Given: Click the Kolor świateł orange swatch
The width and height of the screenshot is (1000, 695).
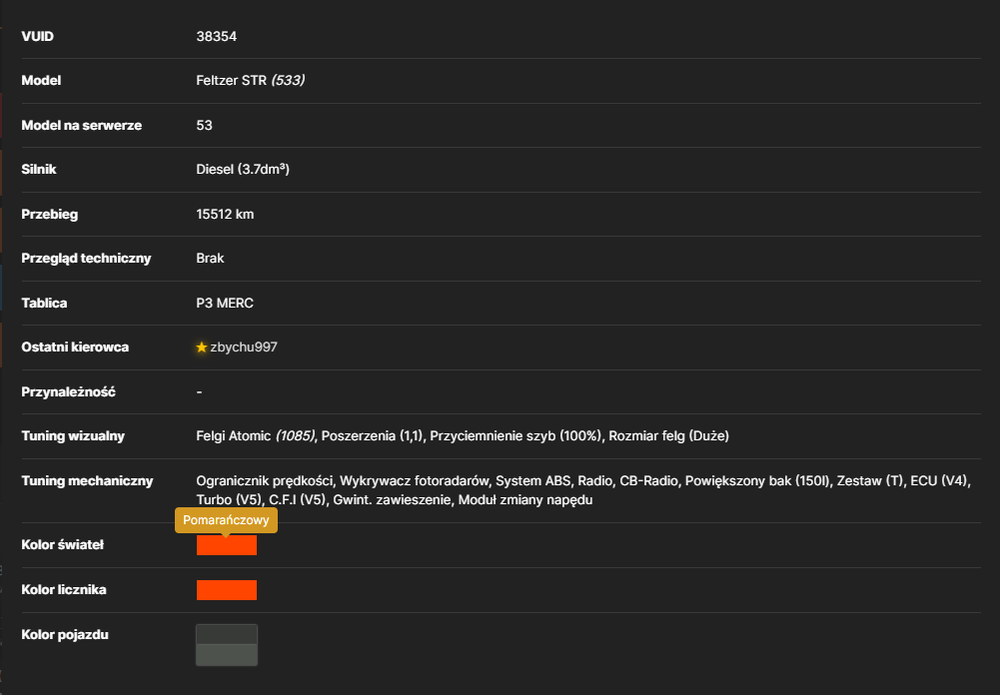Looking at the screenshot, I should pyautogui.click(x=226, y=545).
